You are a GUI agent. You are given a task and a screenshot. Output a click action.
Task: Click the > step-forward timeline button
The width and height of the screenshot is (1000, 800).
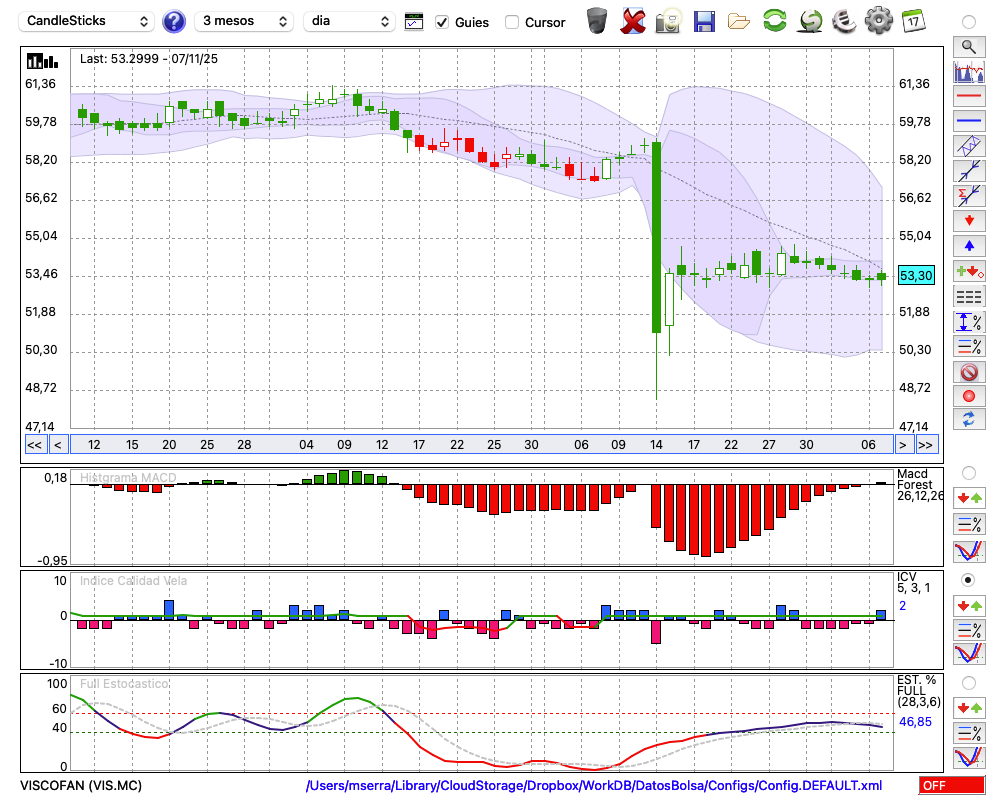click(x=903, y=445)
